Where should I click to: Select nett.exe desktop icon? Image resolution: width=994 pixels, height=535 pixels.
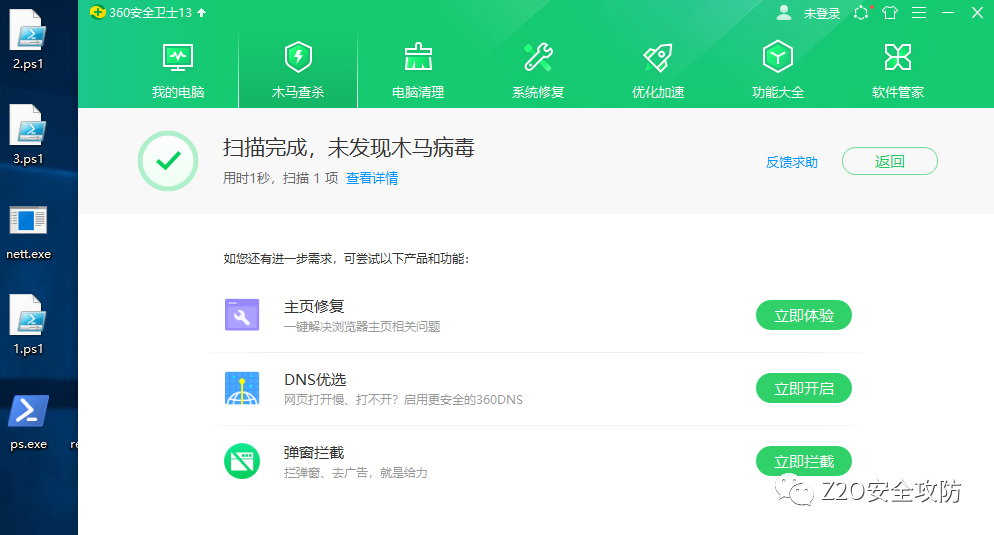click(28, 233)
